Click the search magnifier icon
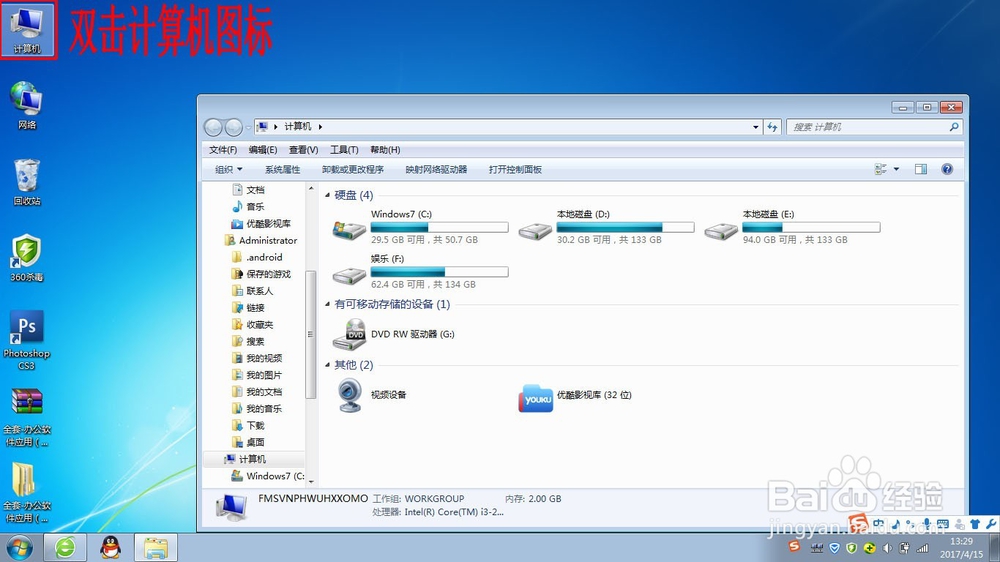The width and height of the screenshot is (1000, 562). [953, 127]
